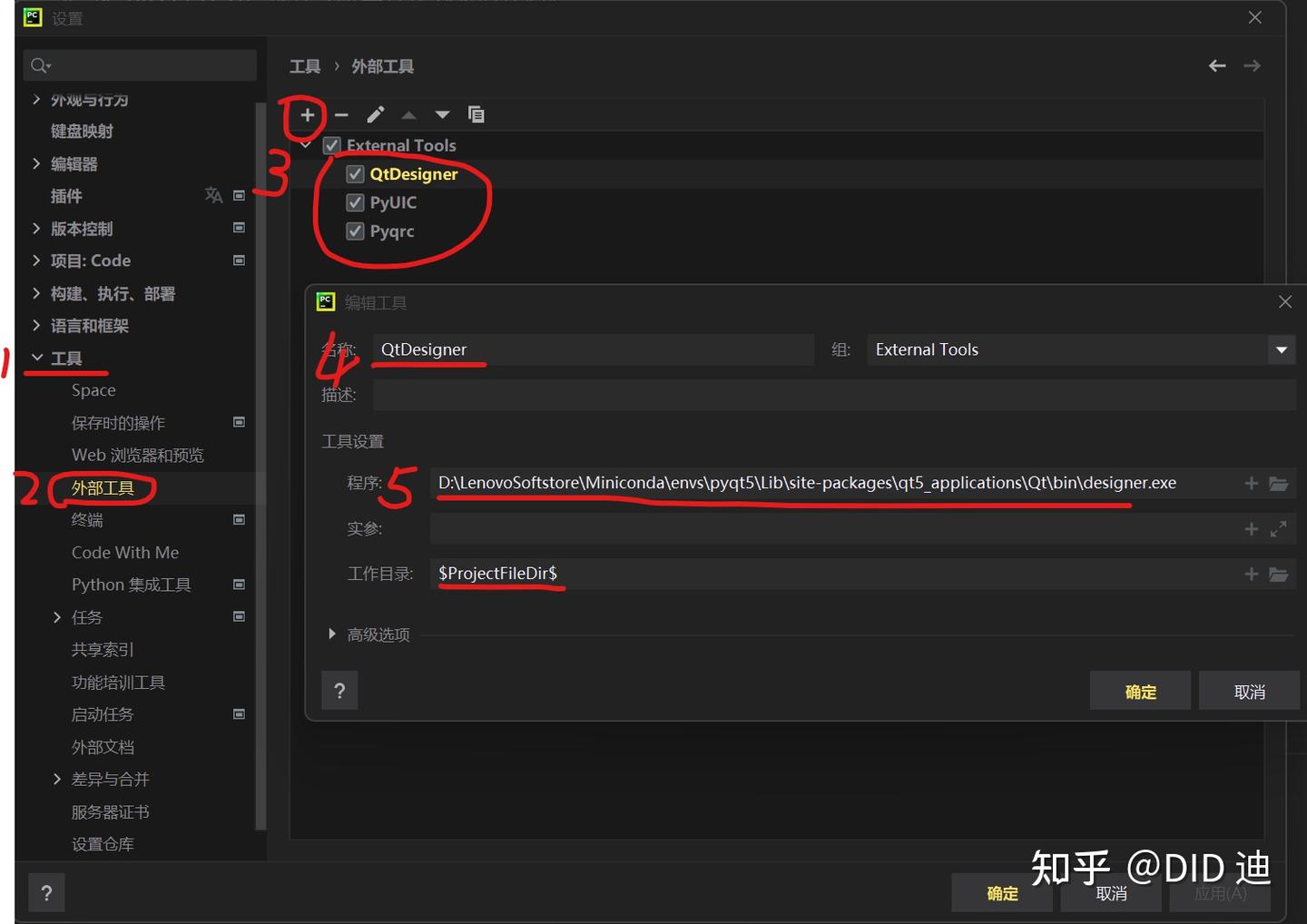Click the insert macro plus icon beside 工作目录

1250,574
